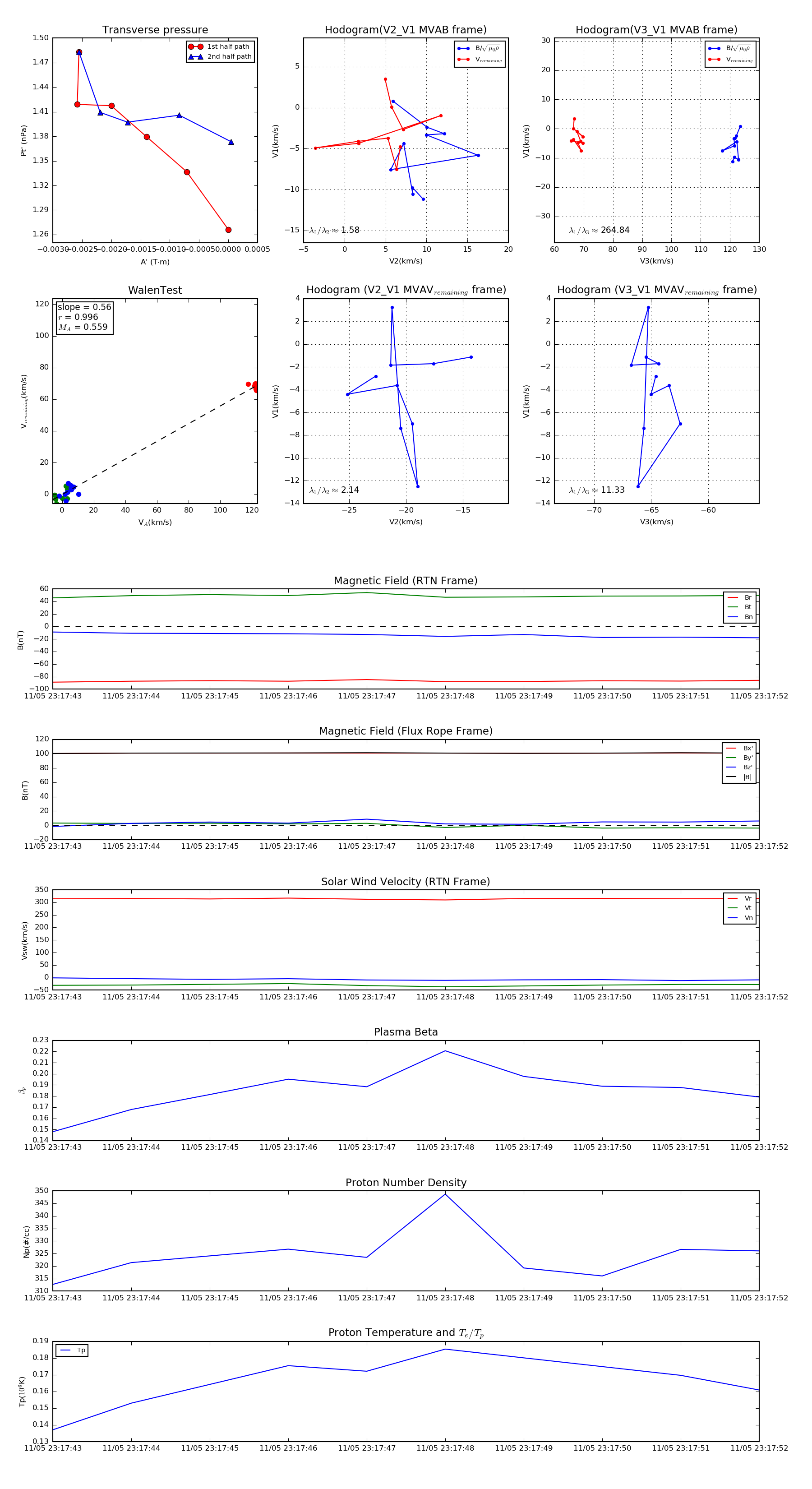Click 'Magnetic Field (Flux Rope Frame)' title
This screenshot has width=812, height=1489.
point(406,731)
